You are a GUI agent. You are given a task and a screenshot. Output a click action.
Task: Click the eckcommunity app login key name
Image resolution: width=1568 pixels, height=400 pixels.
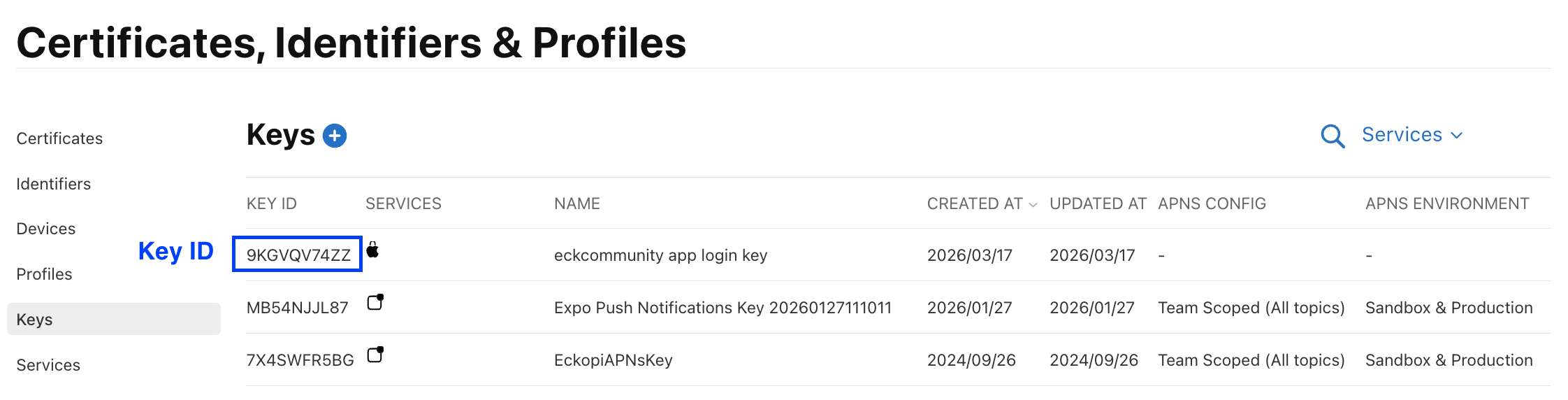660,255
